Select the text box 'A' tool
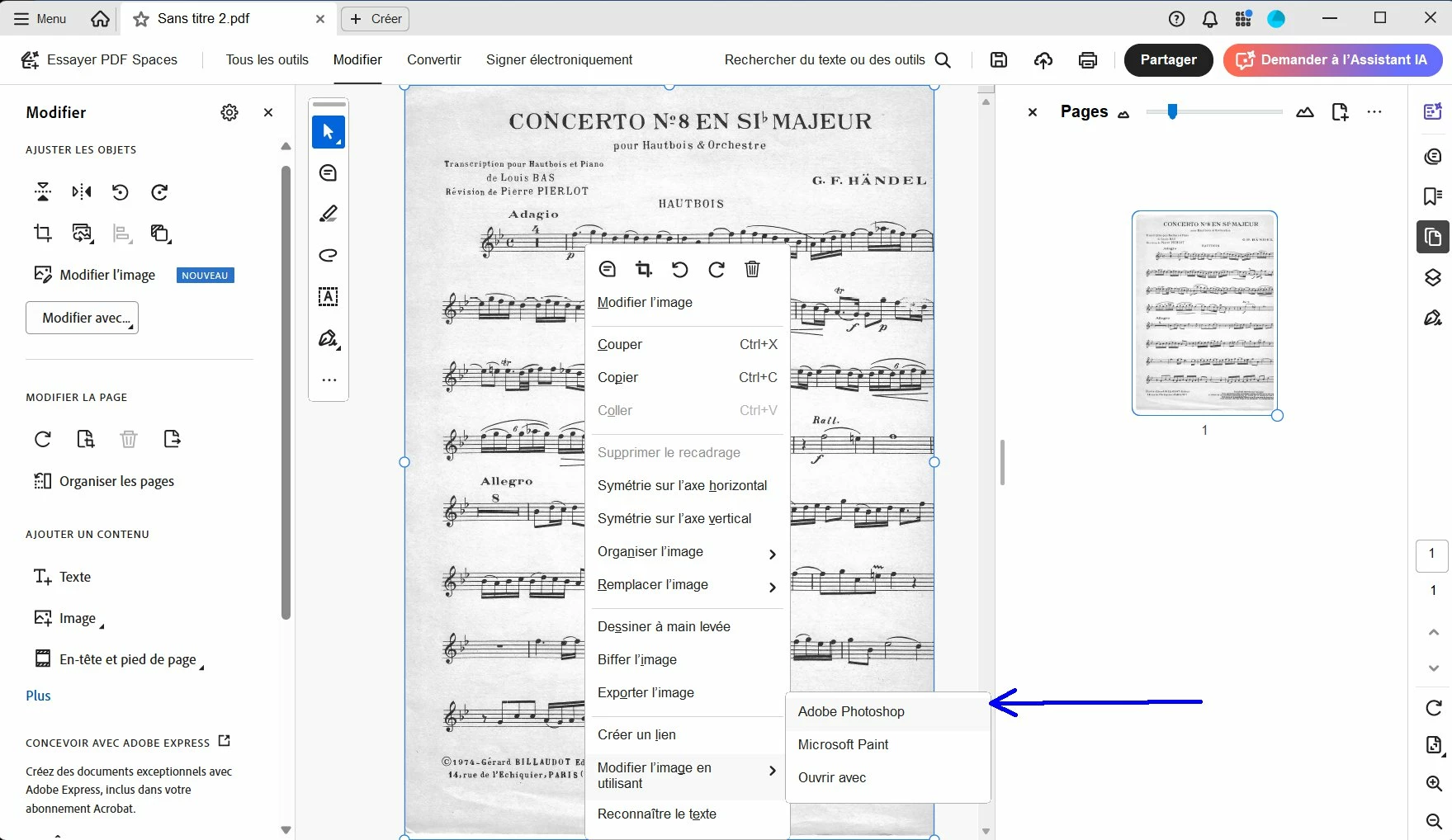 [329, 297]
